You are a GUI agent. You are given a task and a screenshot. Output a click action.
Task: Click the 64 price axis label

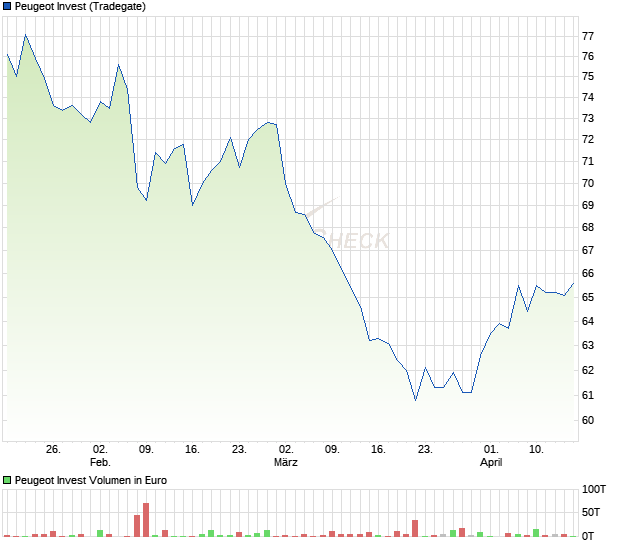coord(588,321)
